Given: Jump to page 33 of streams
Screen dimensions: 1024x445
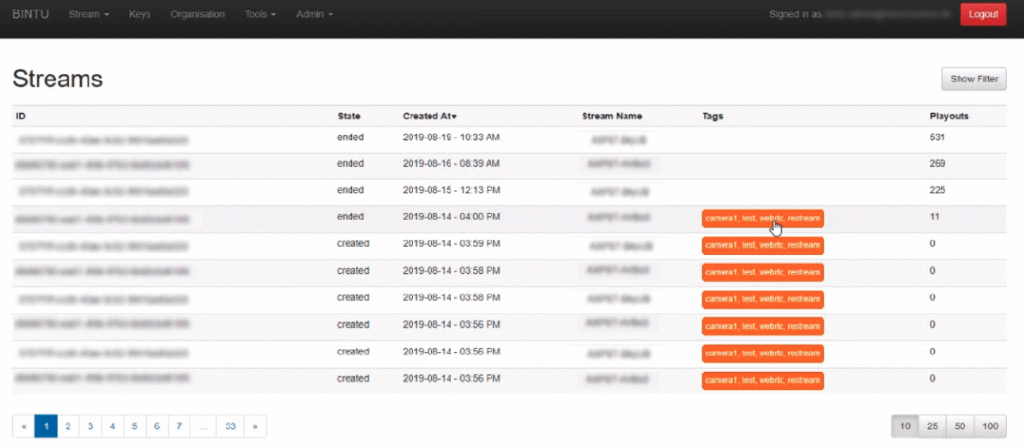Looking at the screenshot, I should click(x=230, y=426).
